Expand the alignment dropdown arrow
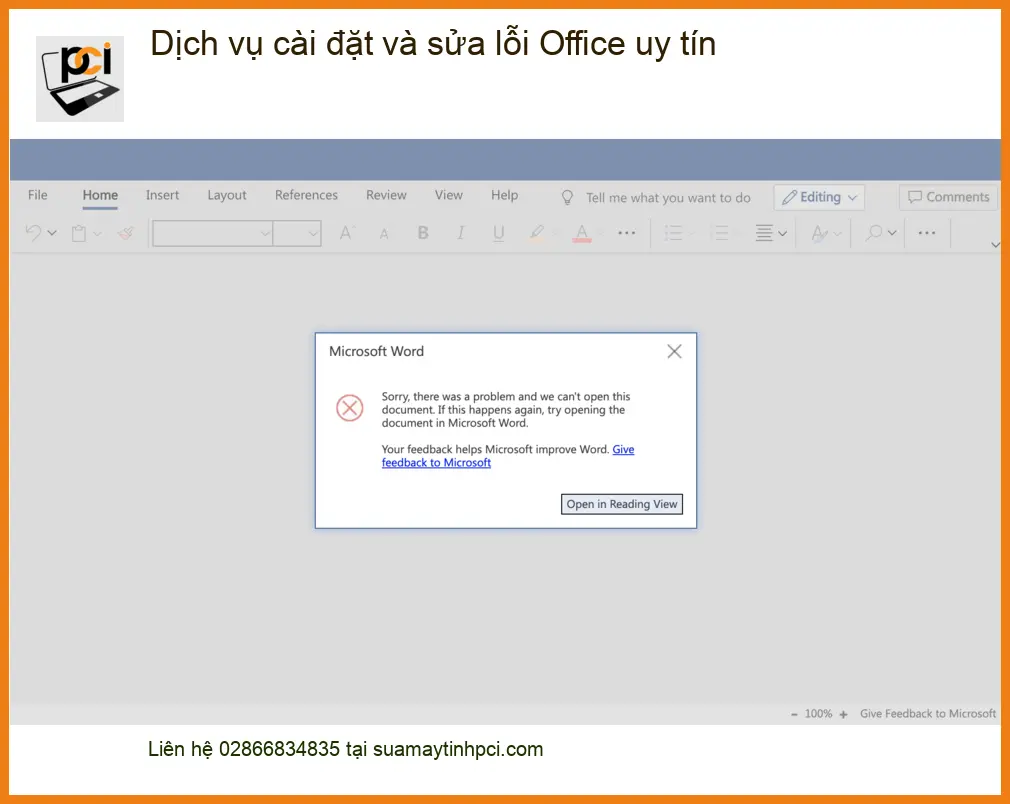 [x=782, y=233]
